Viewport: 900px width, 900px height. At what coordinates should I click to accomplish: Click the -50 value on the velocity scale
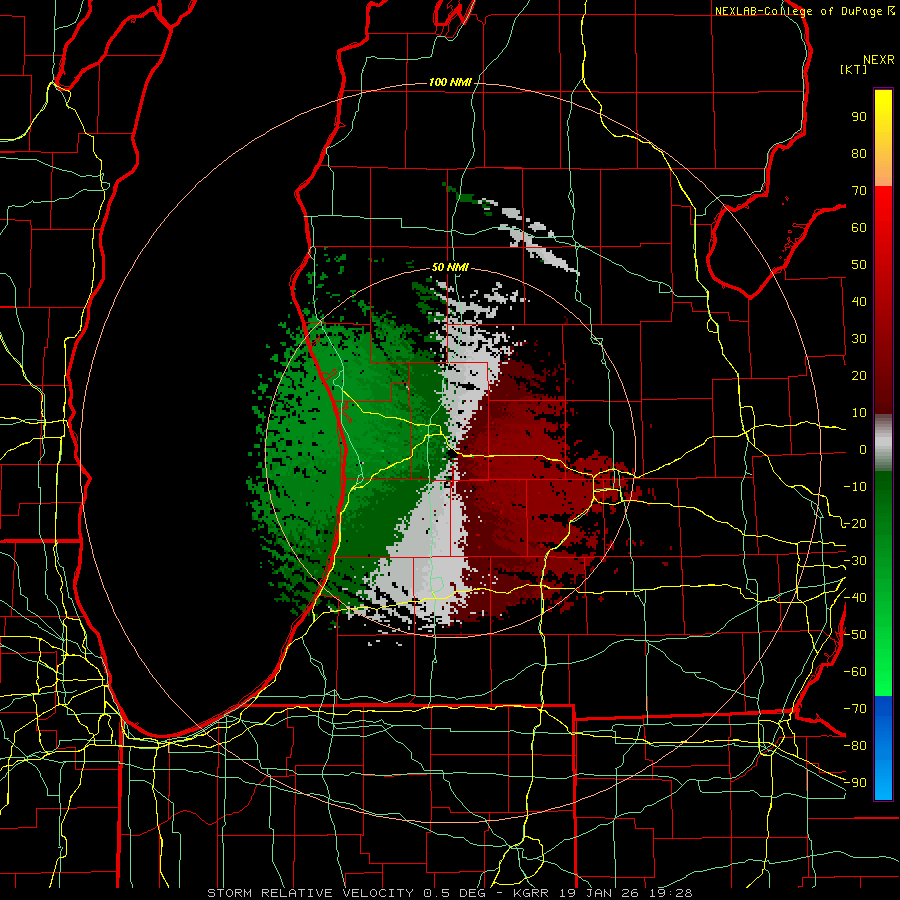855,635
